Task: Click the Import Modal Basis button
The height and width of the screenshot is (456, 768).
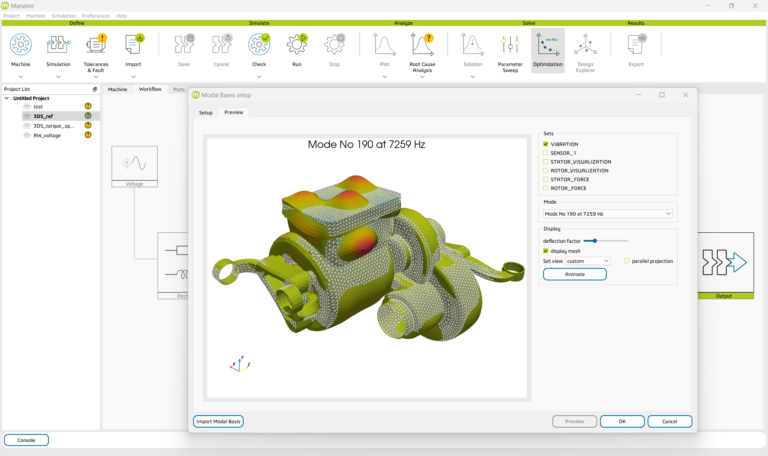Action: pos(218,421)
